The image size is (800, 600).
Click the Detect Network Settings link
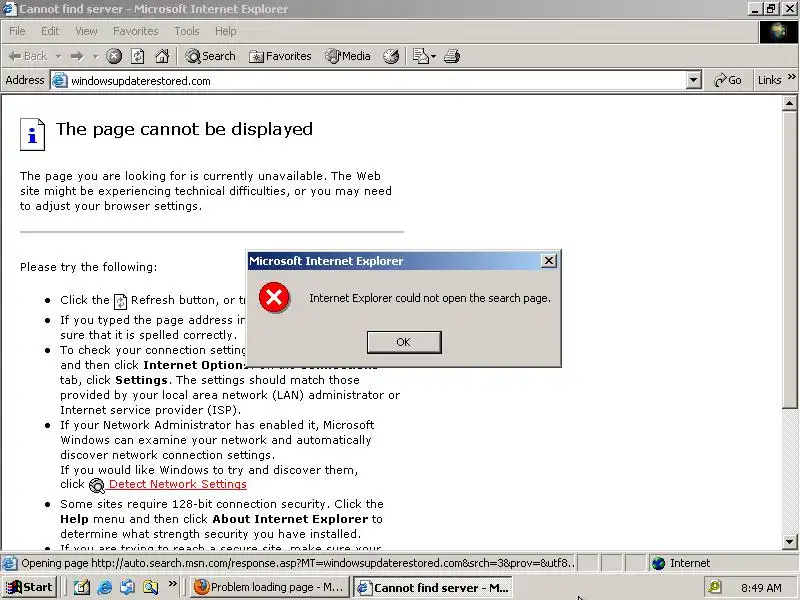[178, 484]
